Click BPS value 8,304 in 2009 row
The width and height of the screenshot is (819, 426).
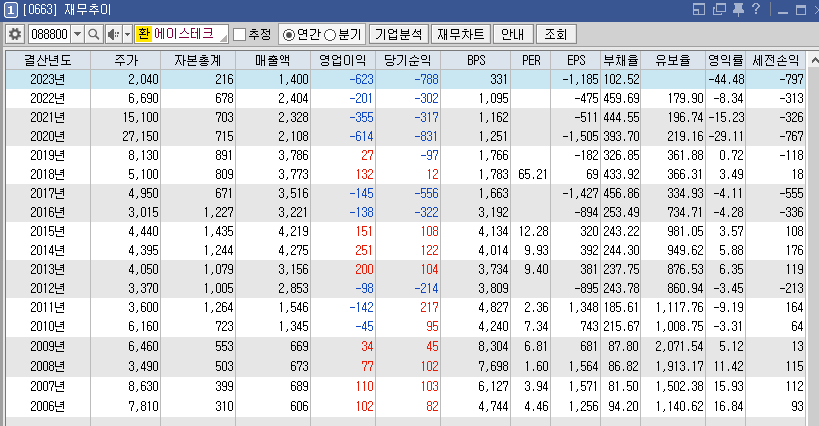[493, 346]
